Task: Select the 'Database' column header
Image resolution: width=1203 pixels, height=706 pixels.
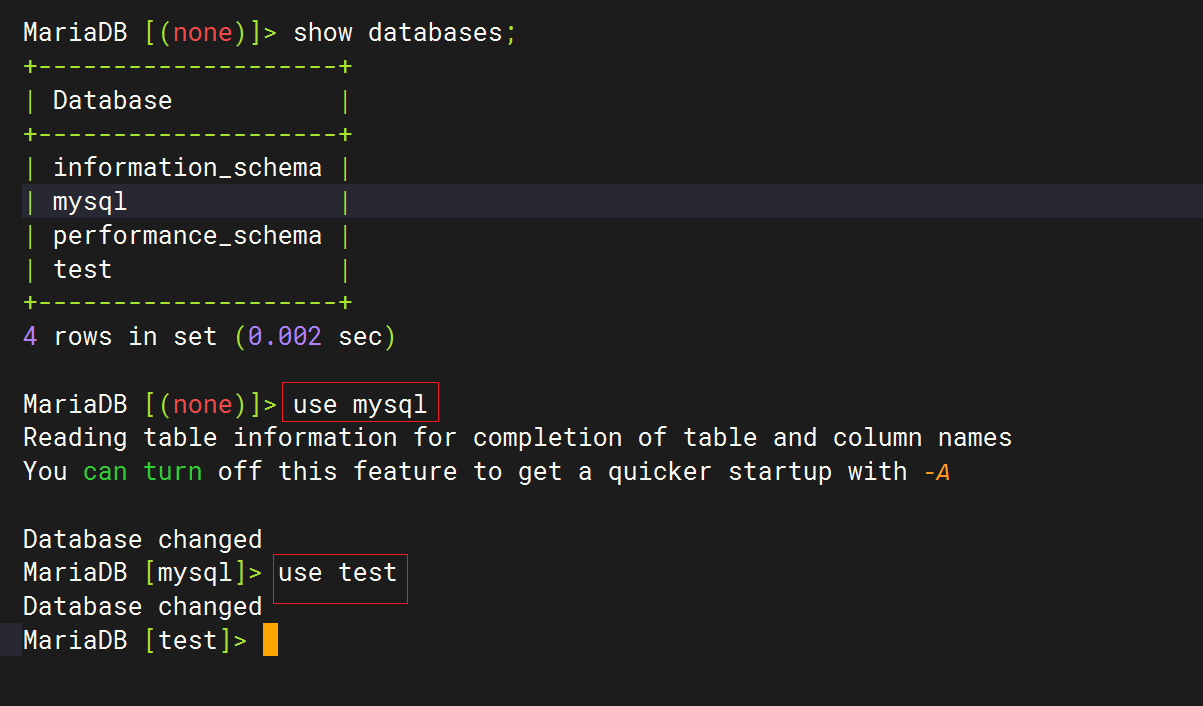Action: point(112,100)
